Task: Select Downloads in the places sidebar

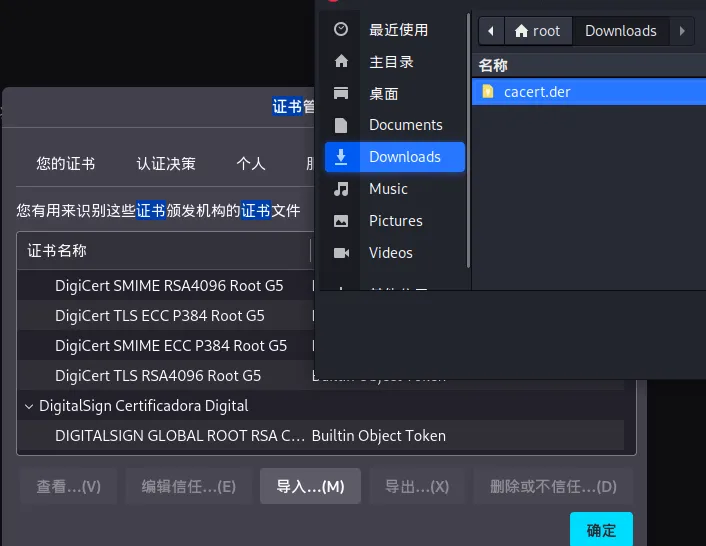Action: coord(395,157)
